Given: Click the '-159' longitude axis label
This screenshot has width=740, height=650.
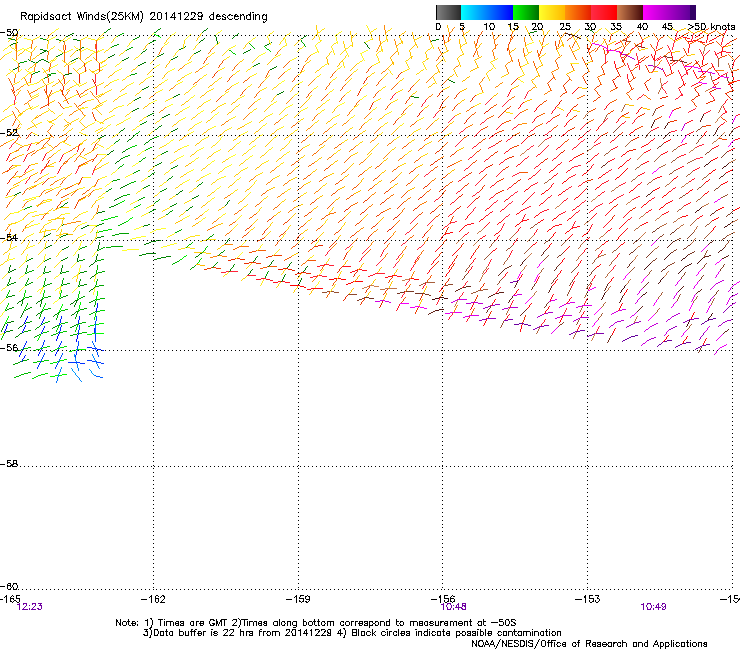Looking at the screenshot, I should [x=298, y=599].
